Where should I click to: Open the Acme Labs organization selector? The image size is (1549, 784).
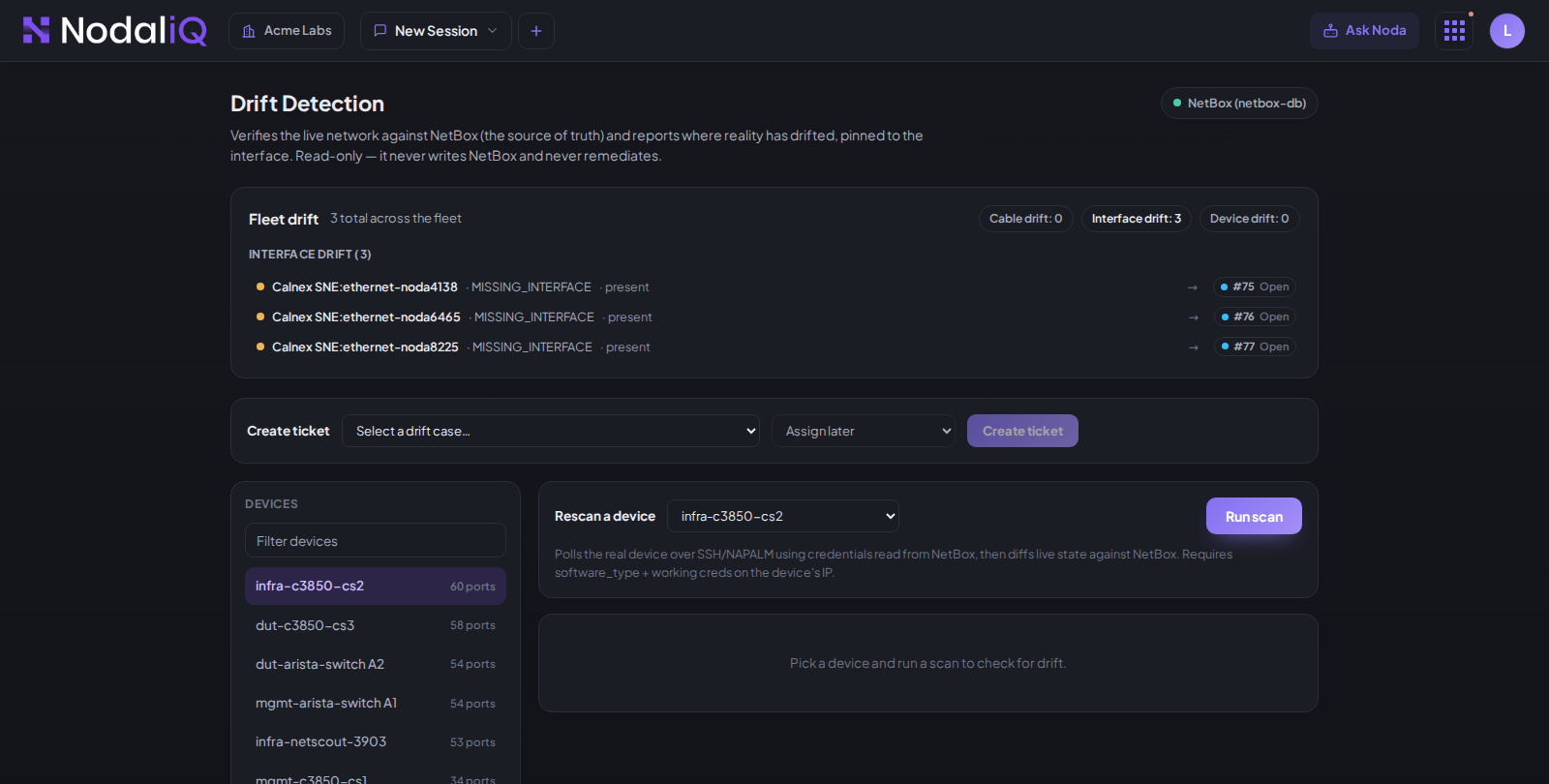tap(287, 31)
